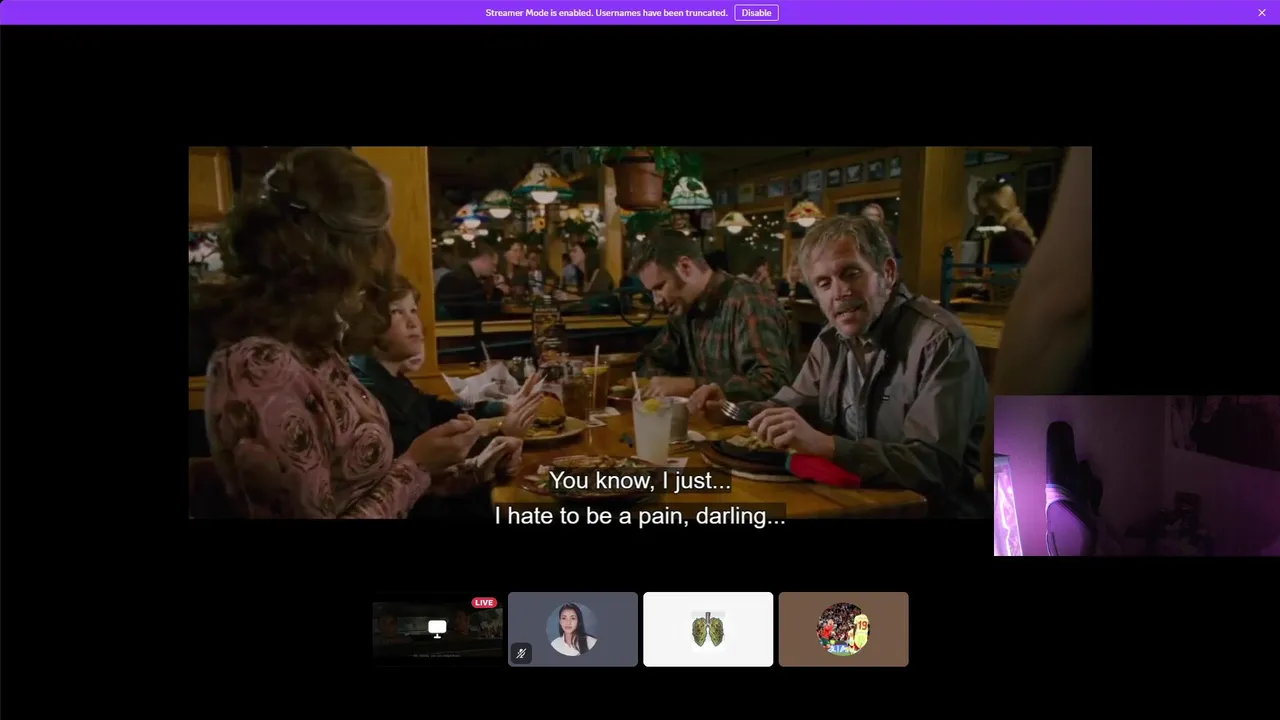Image resolution: width=1280 pixels, height=720 pixels.
Task: Click the LIVE badge on stream tile
Action: (484, 603)
